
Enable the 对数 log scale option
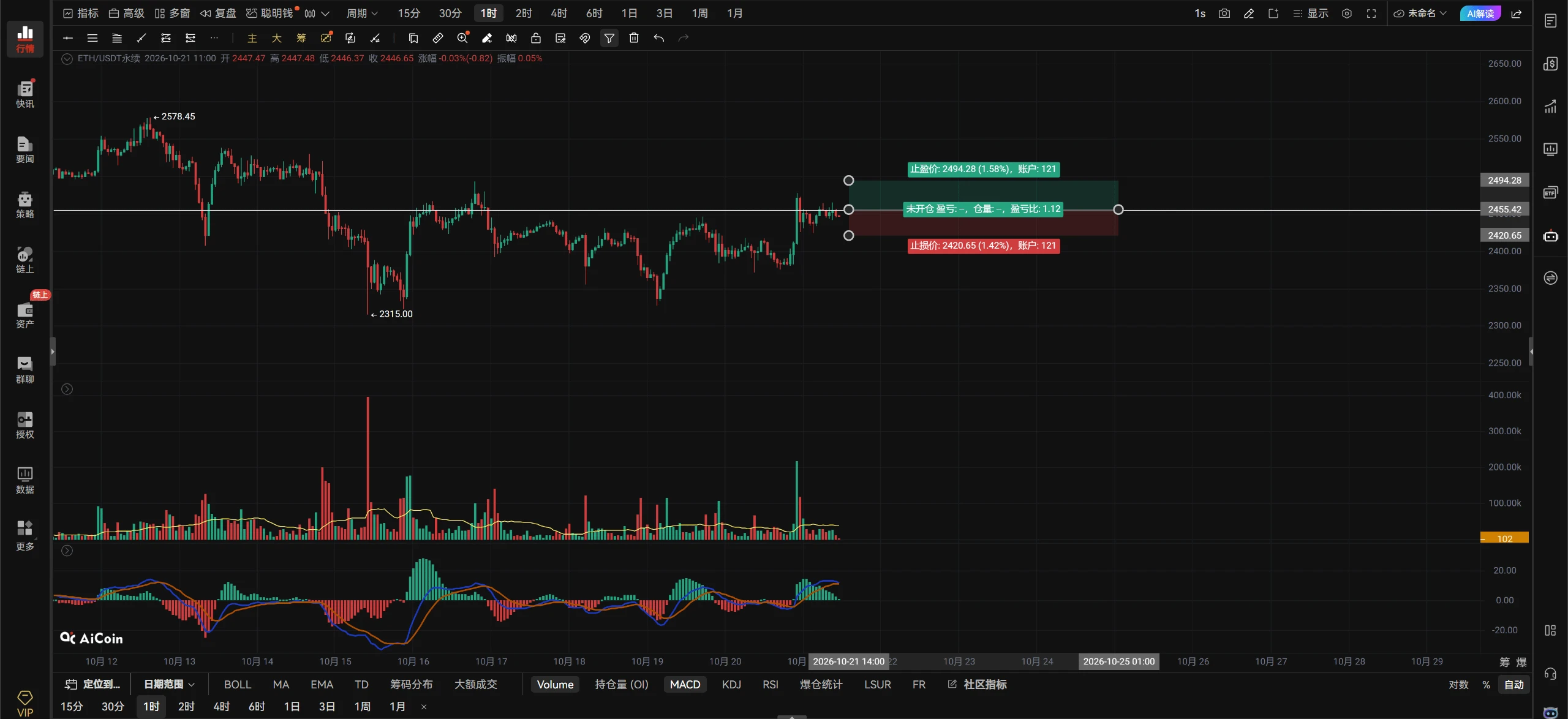tap(1458, 684)
